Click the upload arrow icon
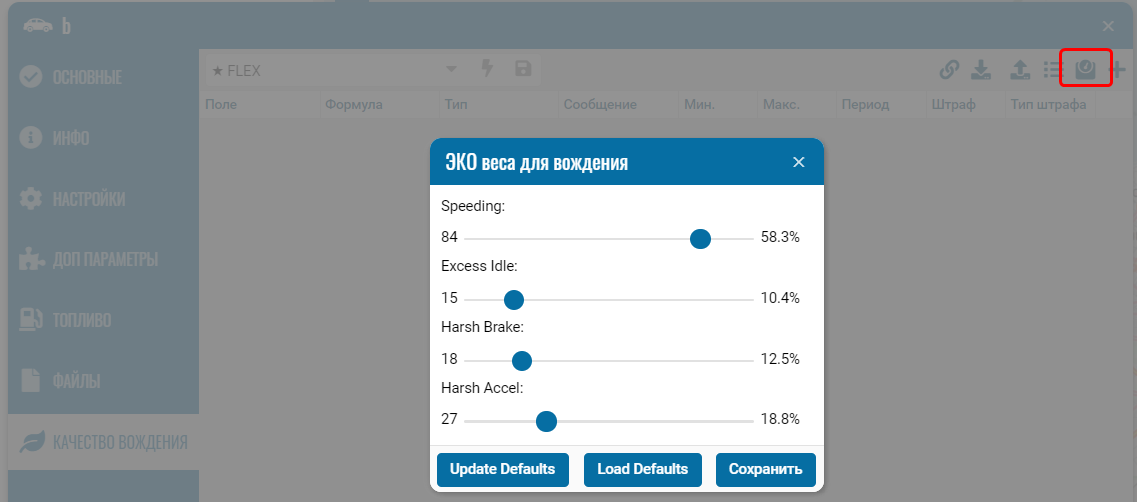The image size is (1137, 502). click(1020, 70)
